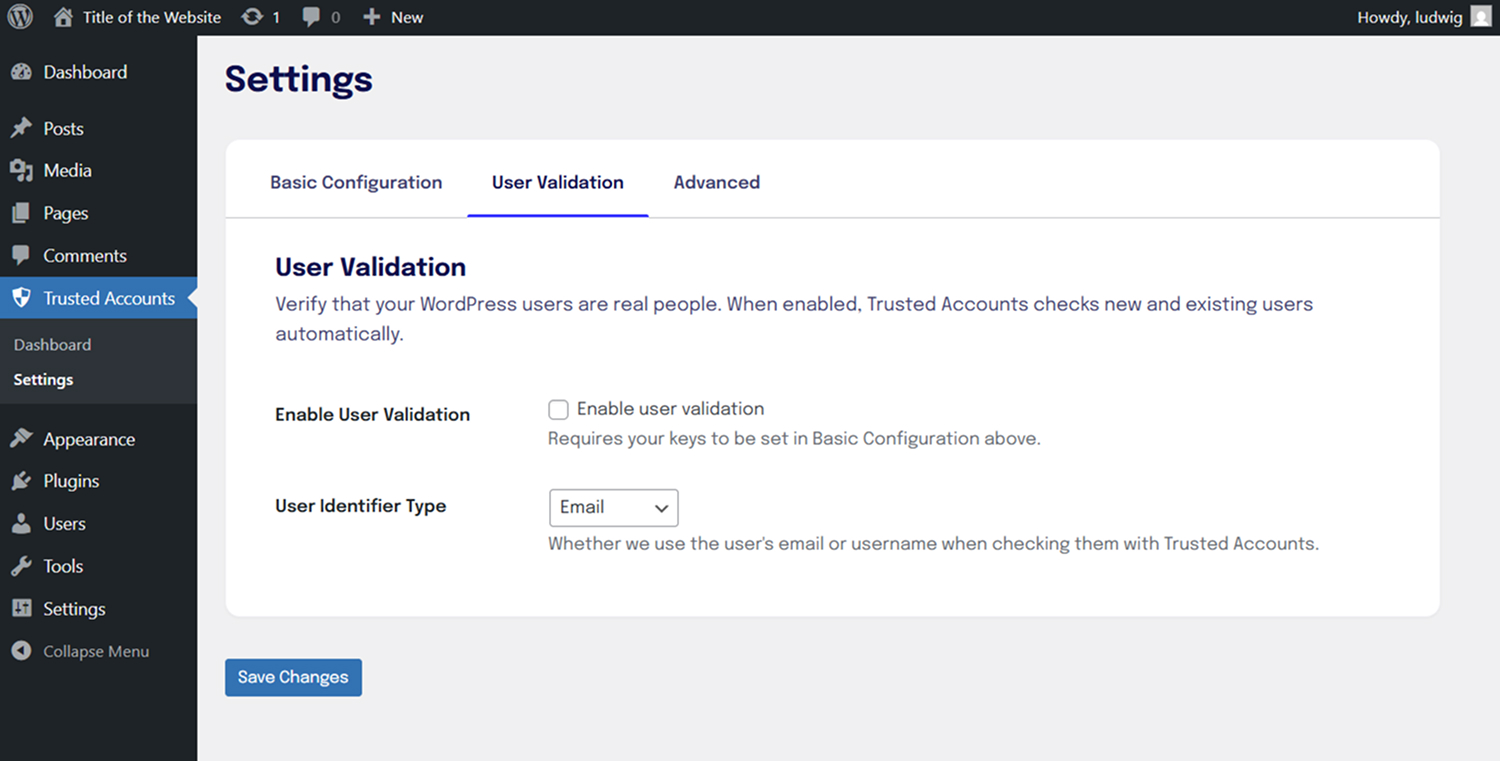Viewport: 1500px width, 761px height.
Task: Open the New content menu
Action: click(393, 17)
